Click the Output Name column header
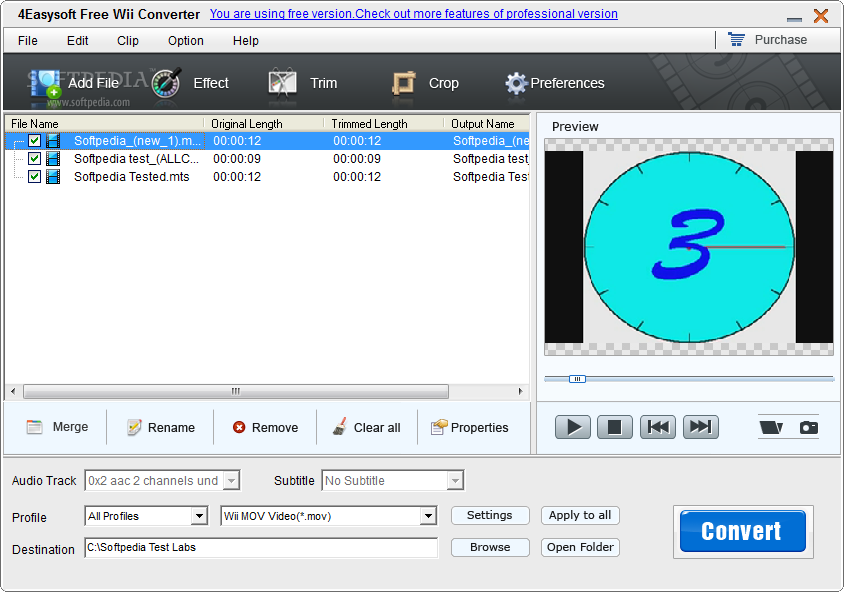 [487, 124]
